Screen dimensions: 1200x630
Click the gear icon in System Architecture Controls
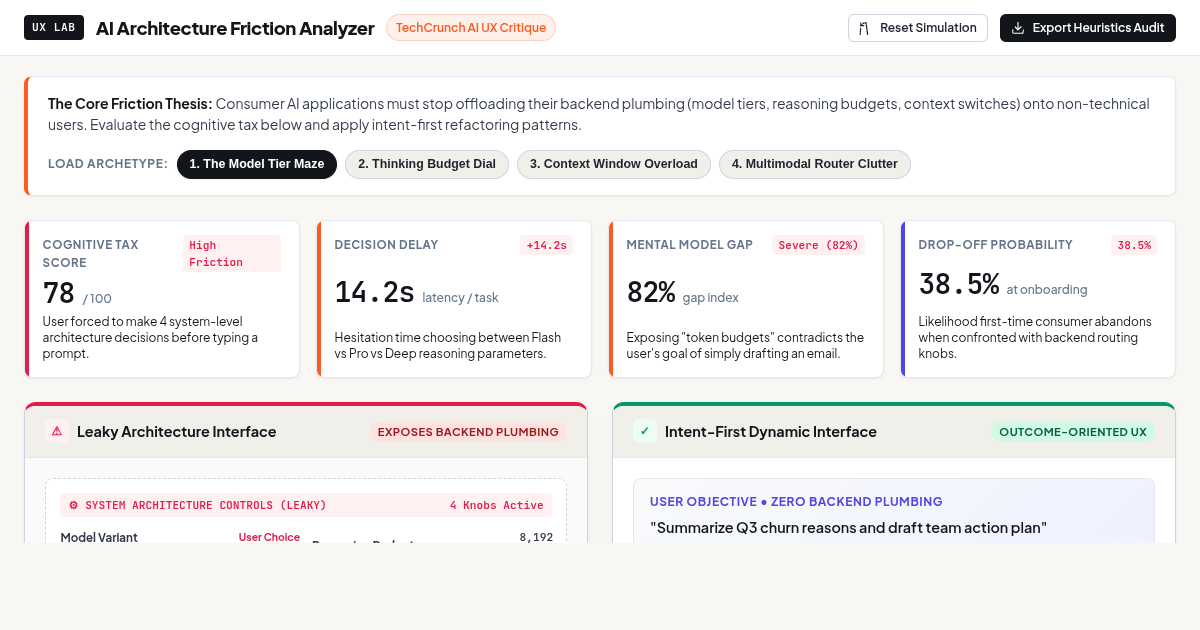point(73,505)
